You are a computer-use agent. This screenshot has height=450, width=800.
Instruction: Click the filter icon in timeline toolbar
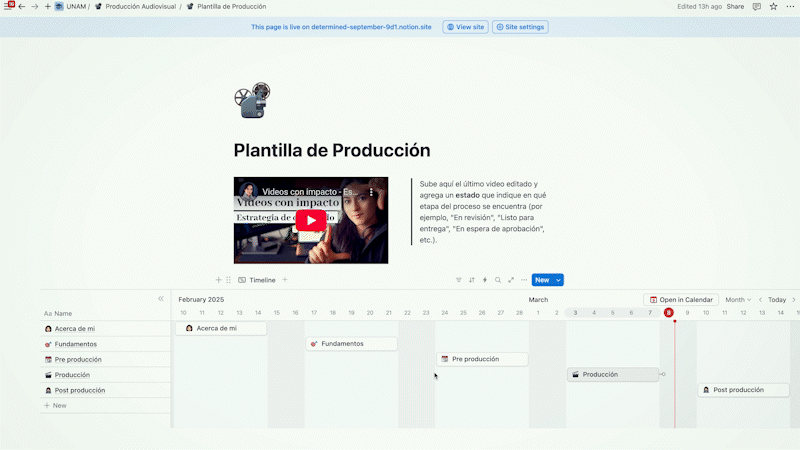459,280
